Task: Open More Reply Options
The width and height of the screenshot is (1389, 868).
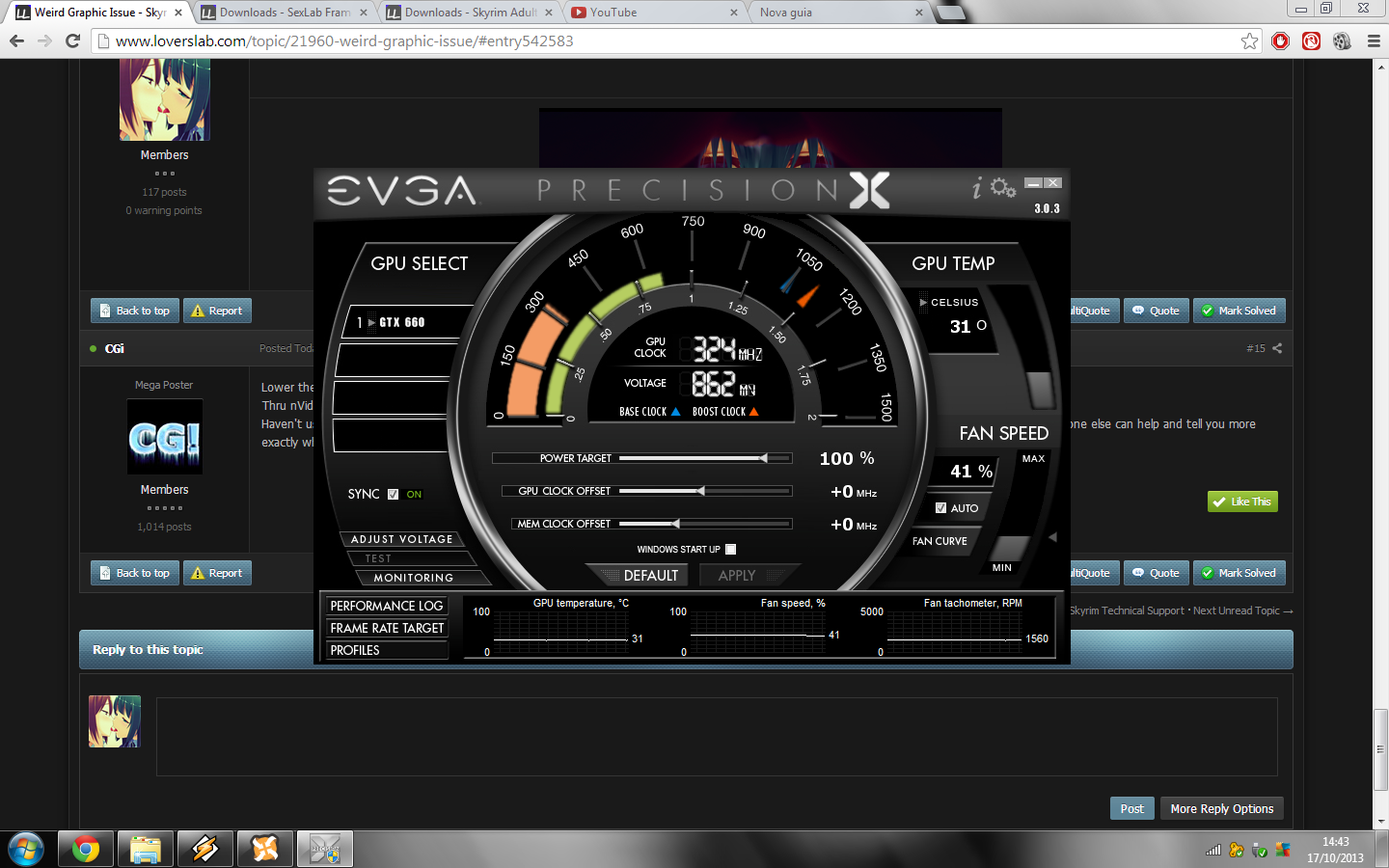Action: pos(1222,809)
